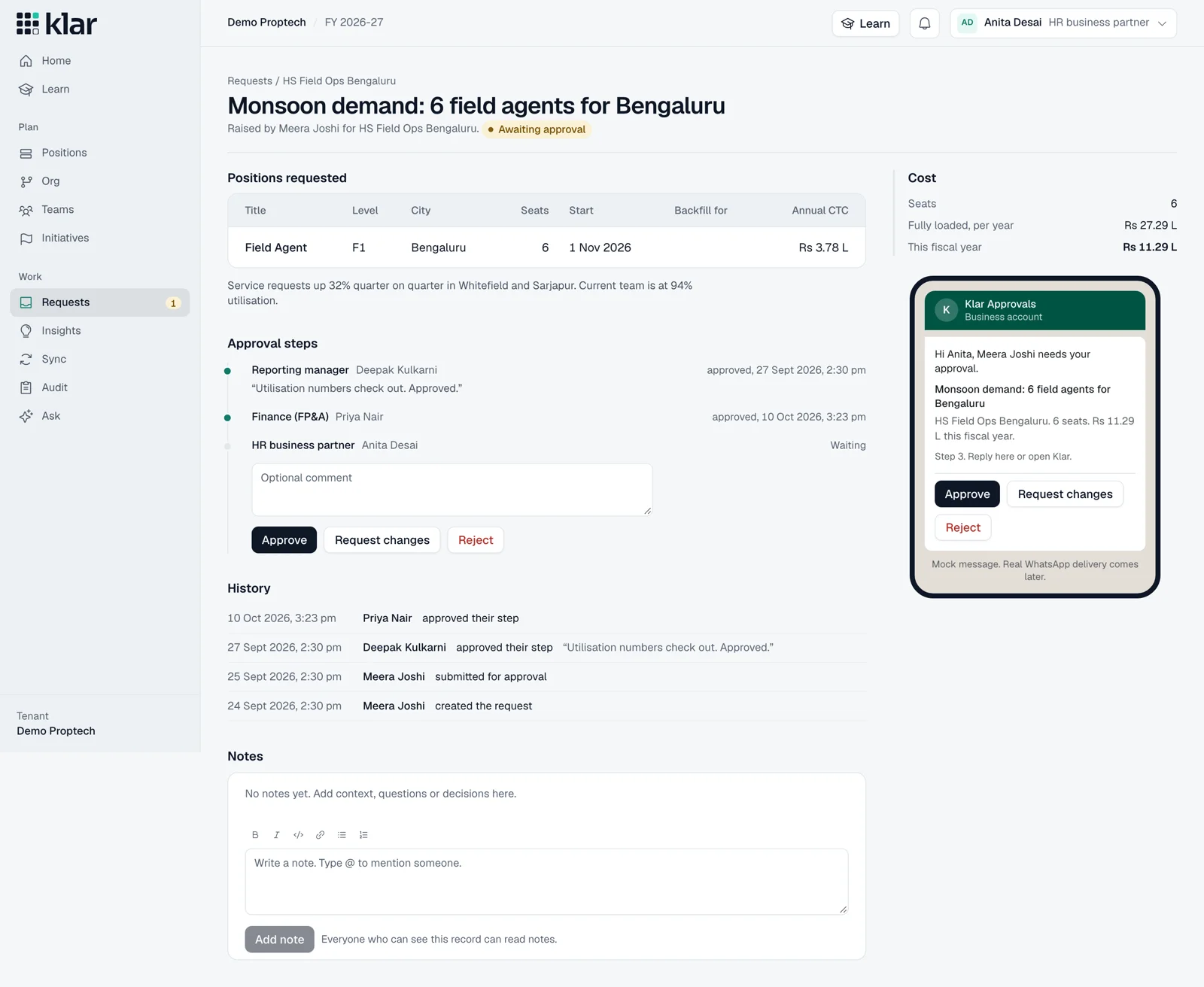Open Initiatives from the sidebar
Viewport: 1204px width, 987px height.
click(99, 238)
